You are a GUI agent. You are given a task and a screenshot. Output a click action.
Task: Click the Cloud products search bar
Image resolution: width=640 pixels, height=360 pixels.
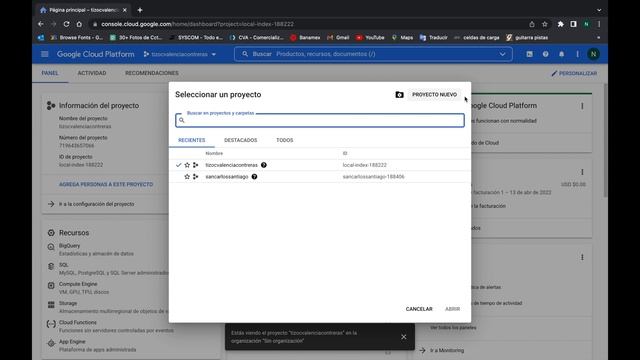point(373,54)
